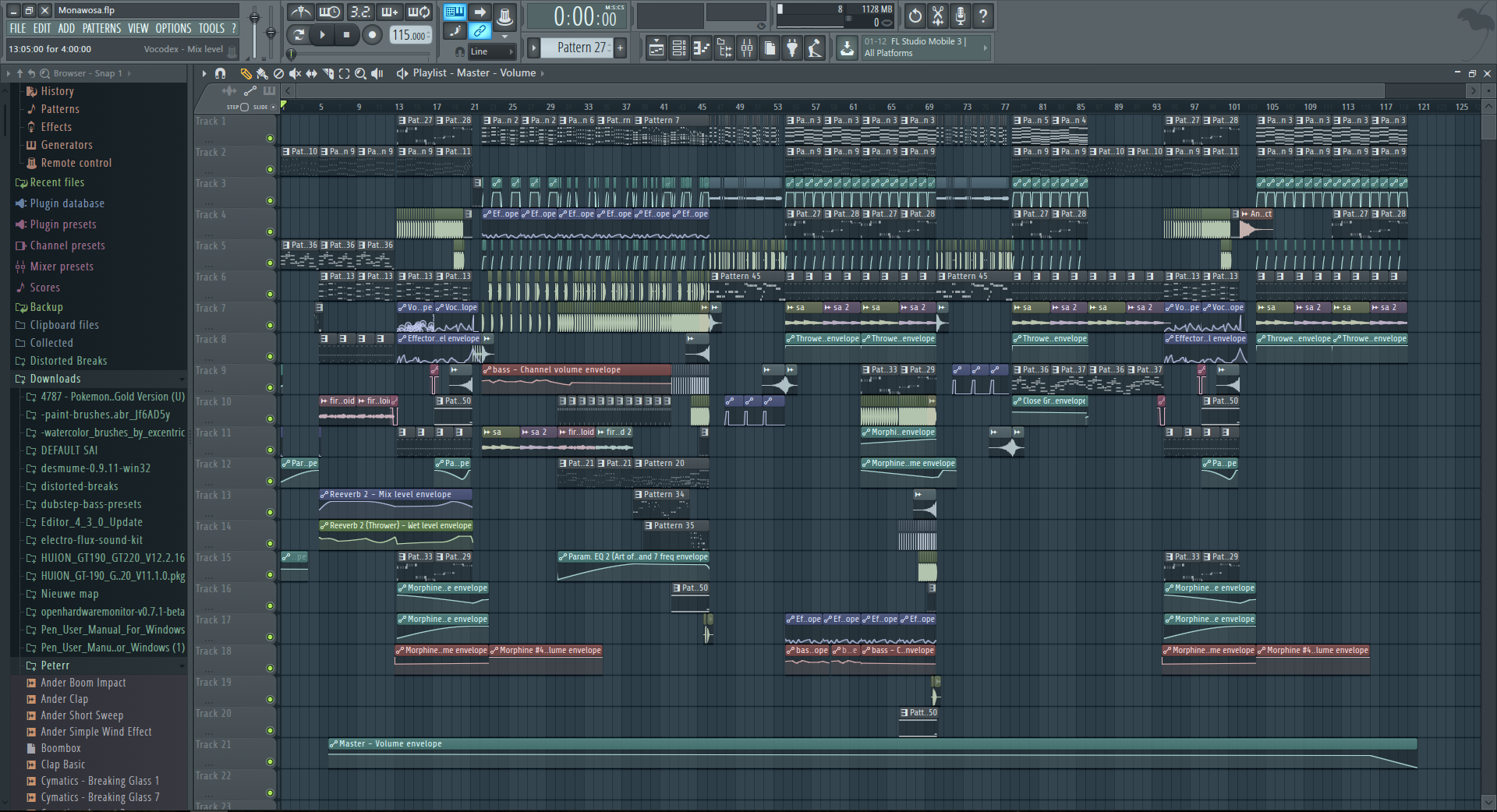
Task: Mute Track 3 with its green light
Action: click(270, 201)
